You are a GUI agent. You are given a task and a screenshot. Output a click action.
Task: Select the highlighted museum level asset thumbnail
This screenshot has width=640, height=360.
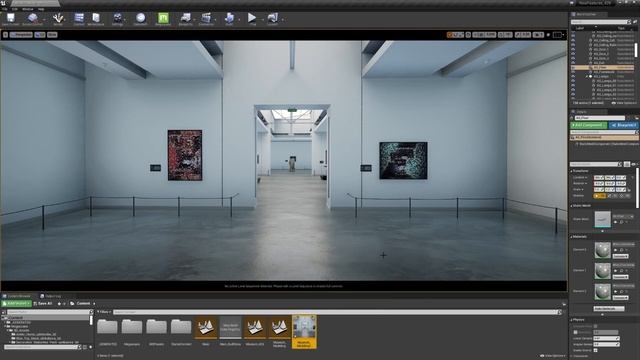(x=304, y=331)
